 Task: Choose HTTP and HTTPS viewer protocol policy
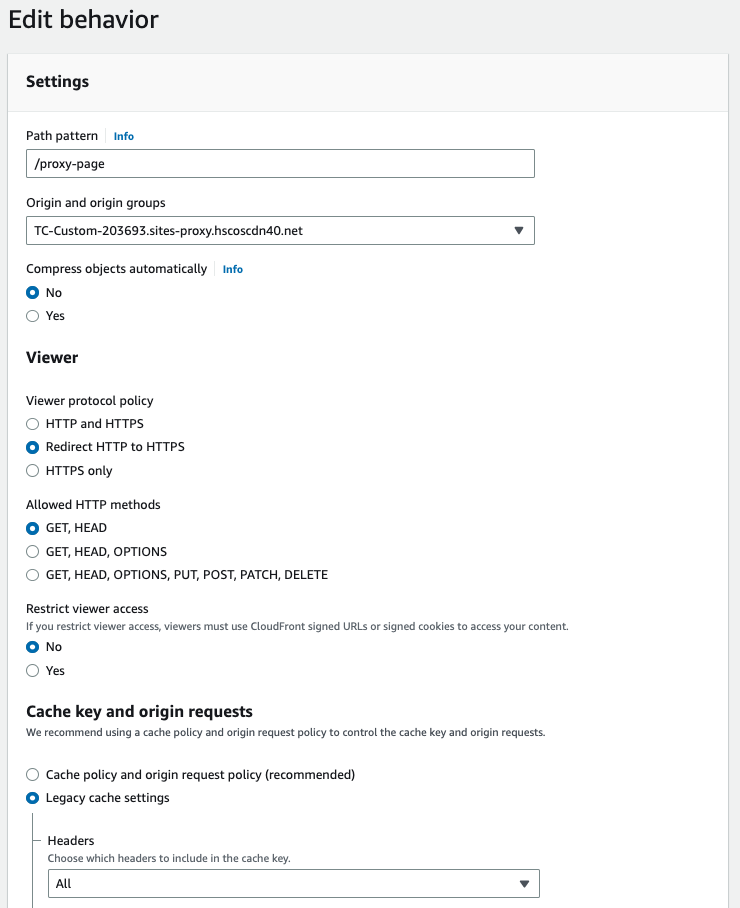coord(32,423)
